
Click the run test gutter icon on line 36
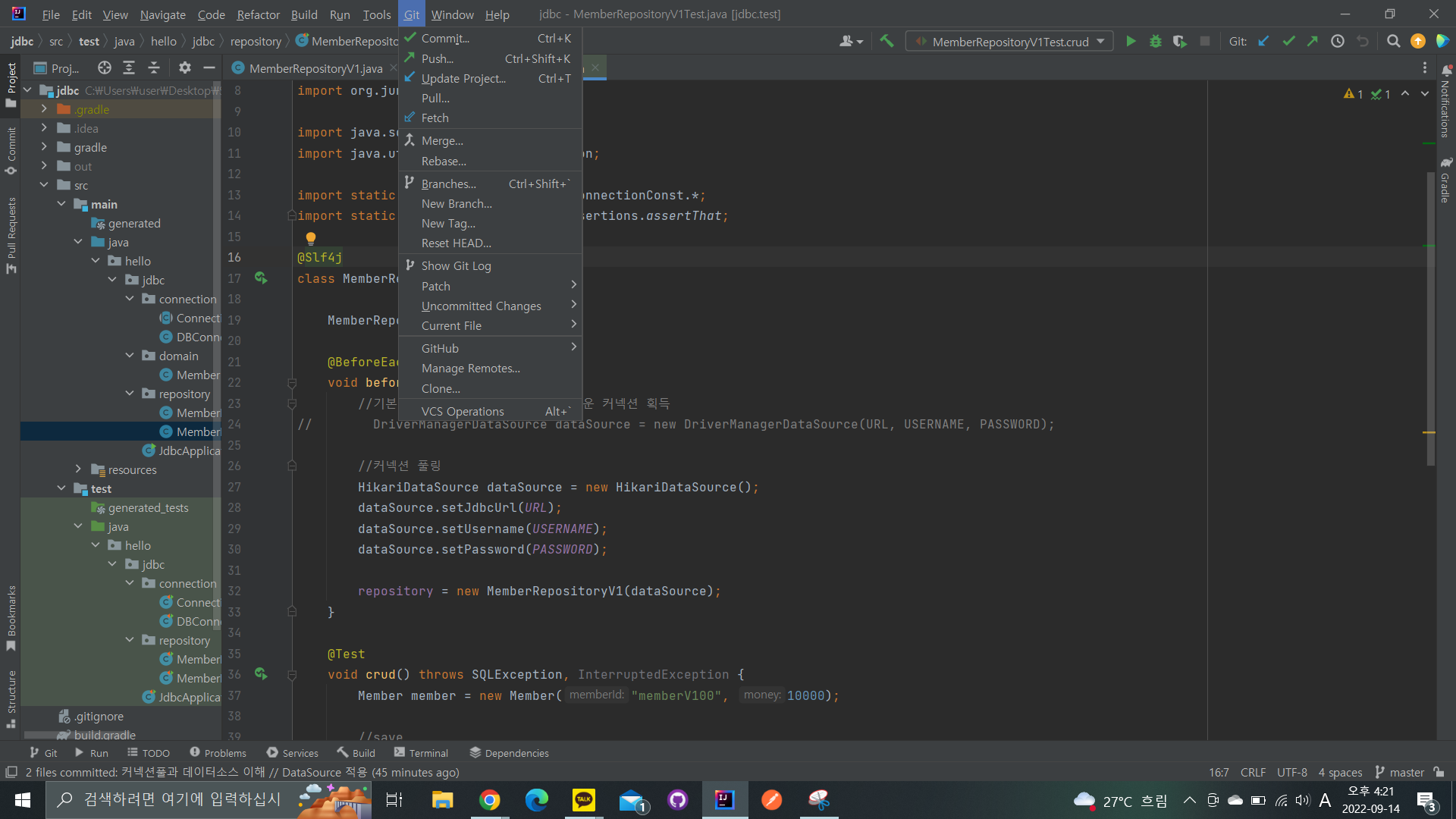[x=261, y=674]
